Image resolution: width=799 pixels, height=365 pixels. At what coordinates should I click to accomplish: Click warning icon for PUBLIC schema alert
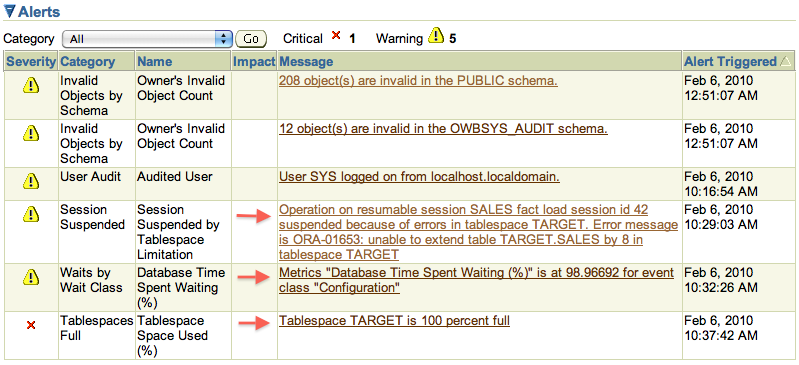[x=31, y=86]
